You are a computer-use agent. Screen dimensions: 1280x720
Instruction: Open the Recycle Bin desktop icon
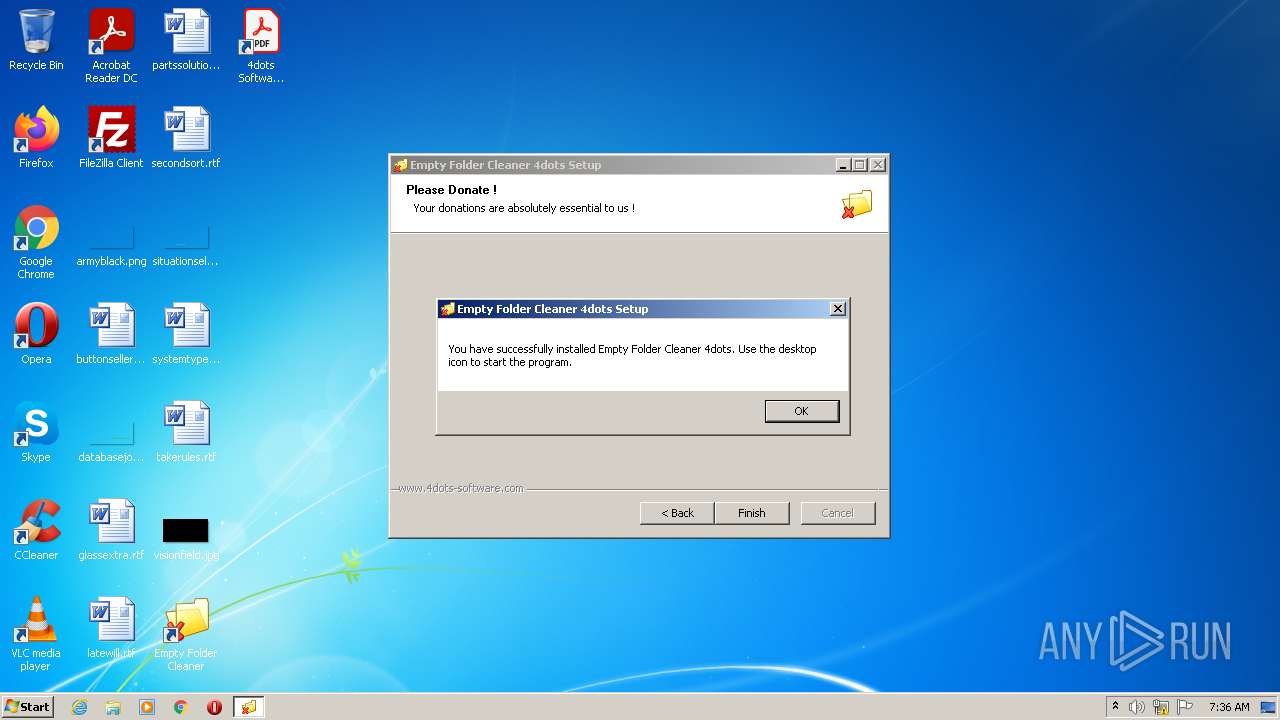pyautogui.click(x=36, y=41)
